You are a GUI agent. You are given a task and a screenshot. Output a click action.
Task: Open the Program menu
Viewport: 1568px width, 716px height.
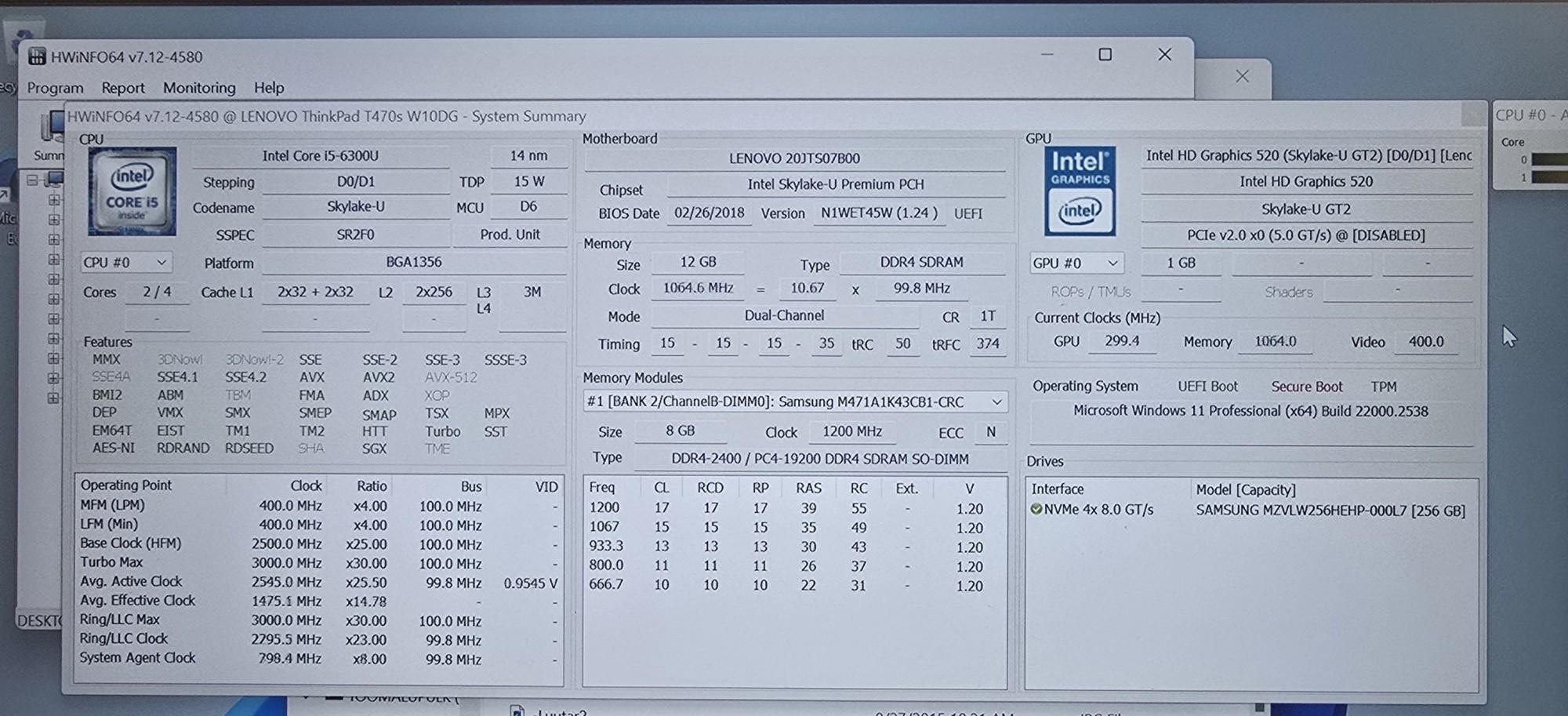[55, 88]
